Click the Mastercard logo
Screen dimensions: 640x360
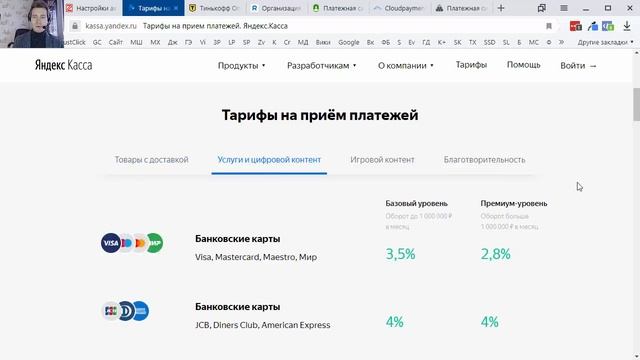tap(140, 243)
